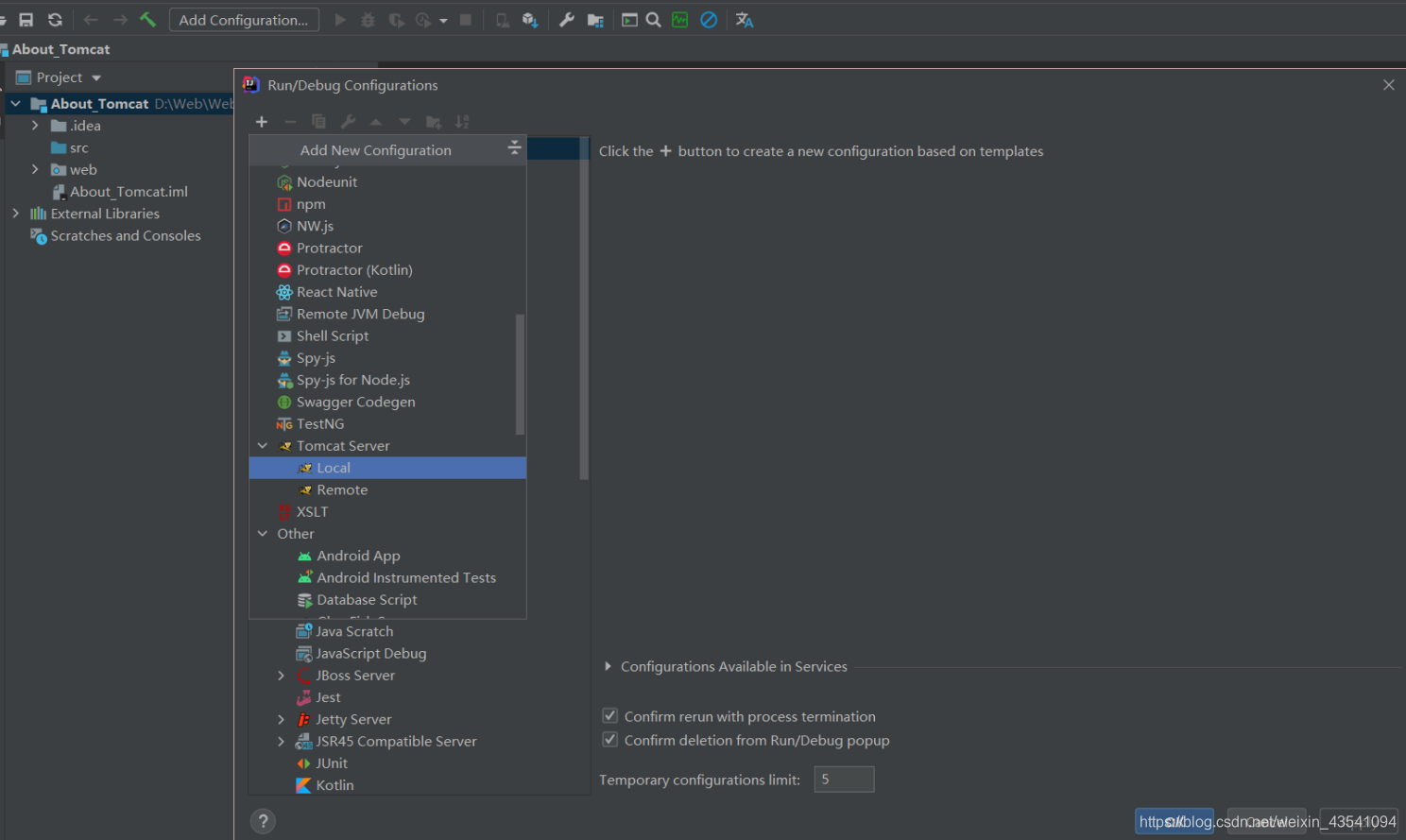Screen dimensions: 1406x840
Task: Choose Remote JVM Debug configuration type
Action: [387, 314]
